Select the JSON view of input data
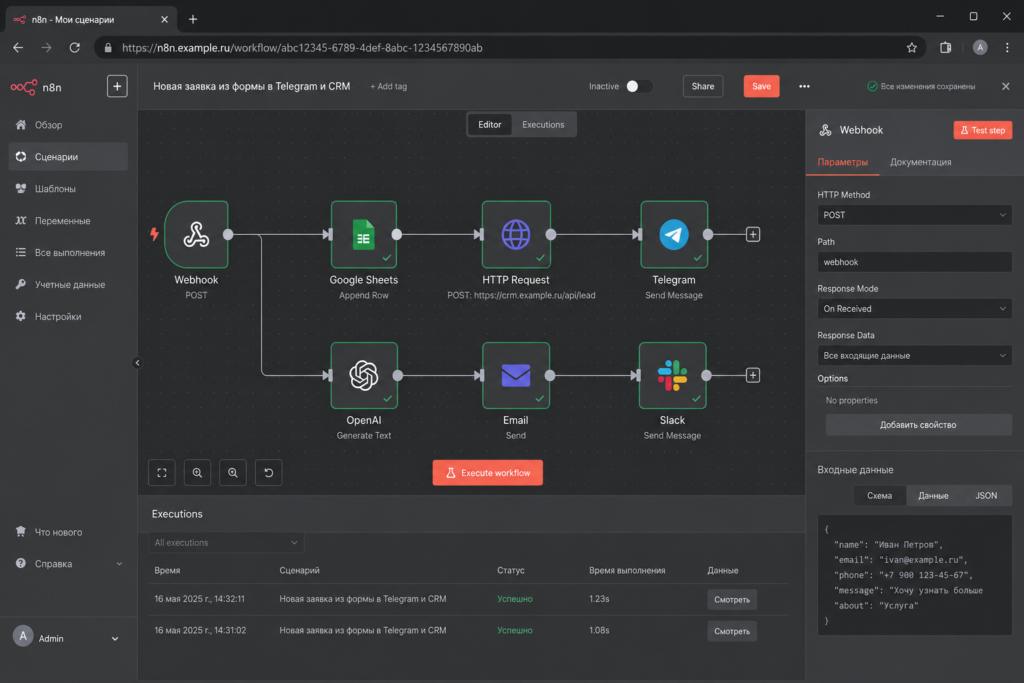Screen dimensions: 1024x683 pyautogui.click(x=986, y=496)
